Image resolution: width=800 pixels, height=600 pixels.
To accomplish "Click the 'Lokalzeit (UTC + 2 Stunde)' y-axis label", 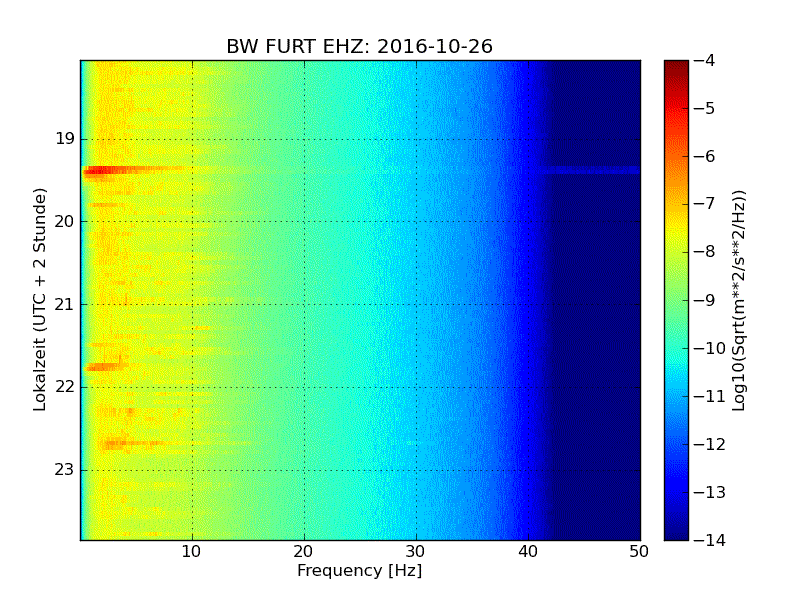I will tap(40, 300).
